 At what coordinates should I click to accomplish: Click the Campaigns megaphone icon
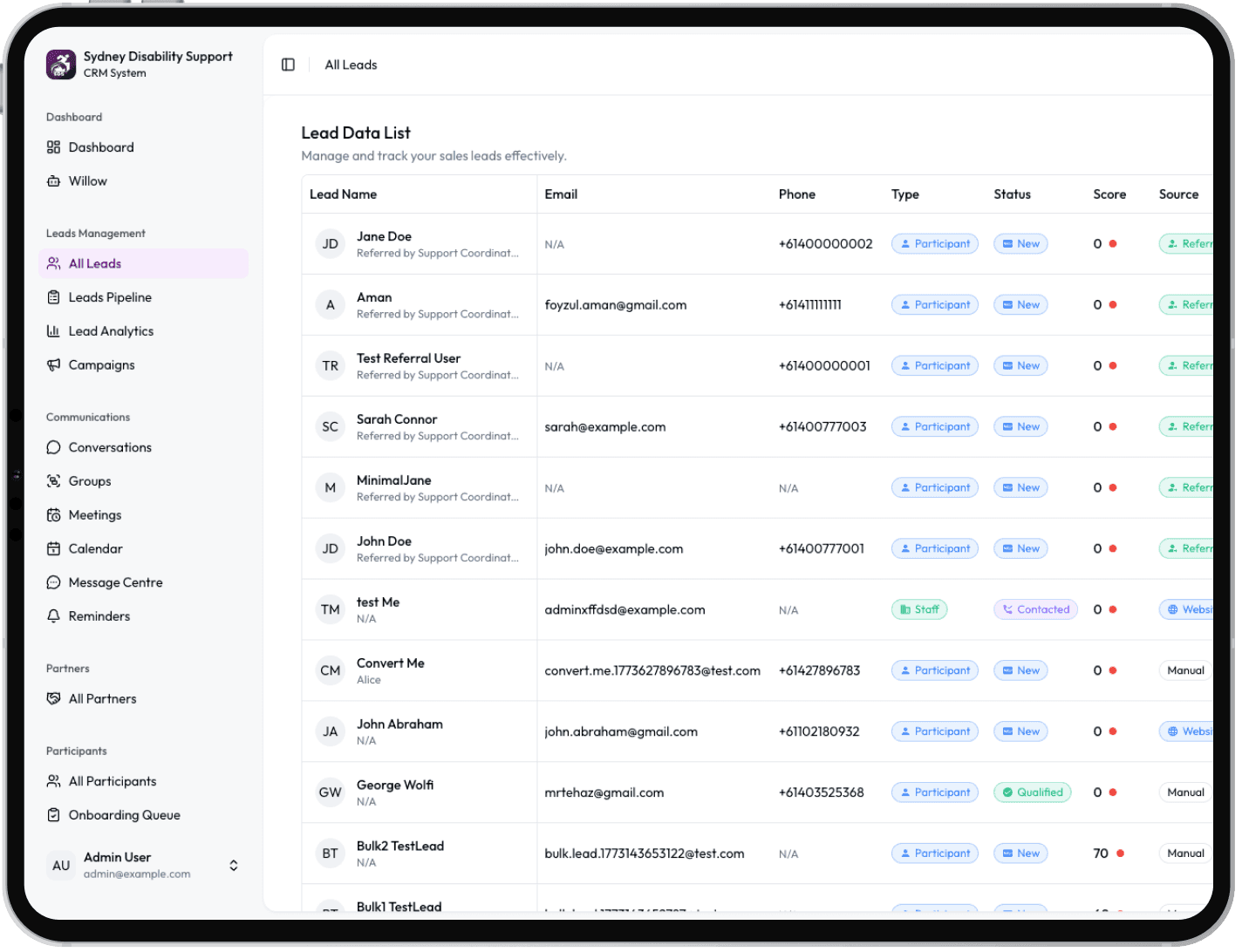pyautogui.click(x=53, y=365)
